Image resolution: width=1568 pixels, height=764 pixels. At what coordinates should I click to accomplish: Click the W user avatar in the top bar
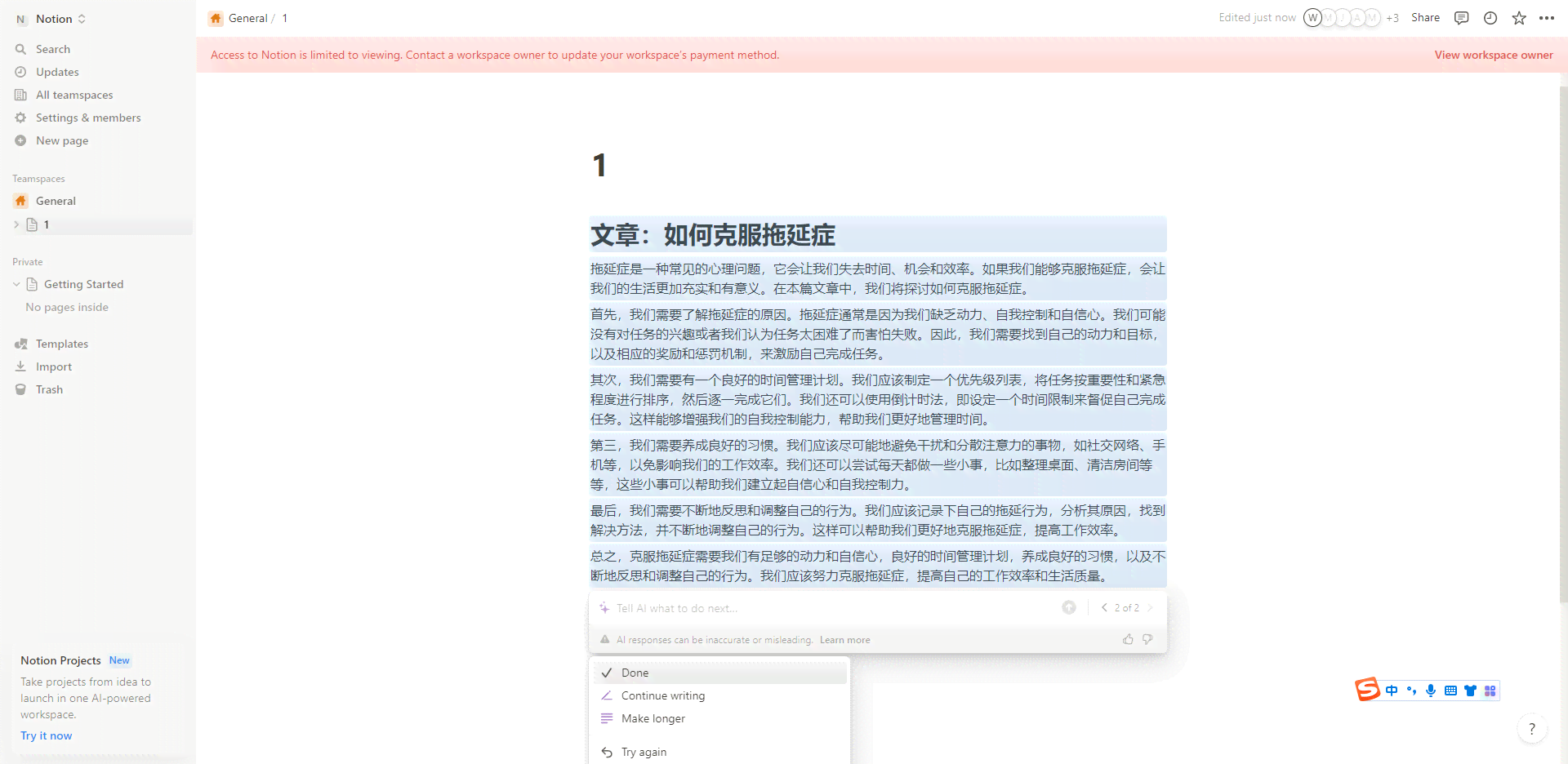tap(1312, 18)
